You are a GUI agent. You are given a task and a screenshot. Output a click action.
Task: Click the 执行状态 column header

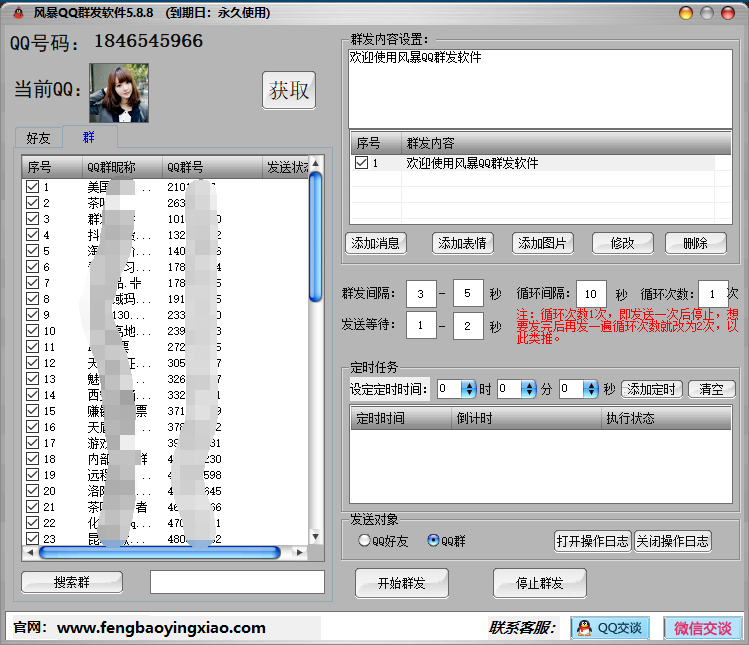[666, 418]
